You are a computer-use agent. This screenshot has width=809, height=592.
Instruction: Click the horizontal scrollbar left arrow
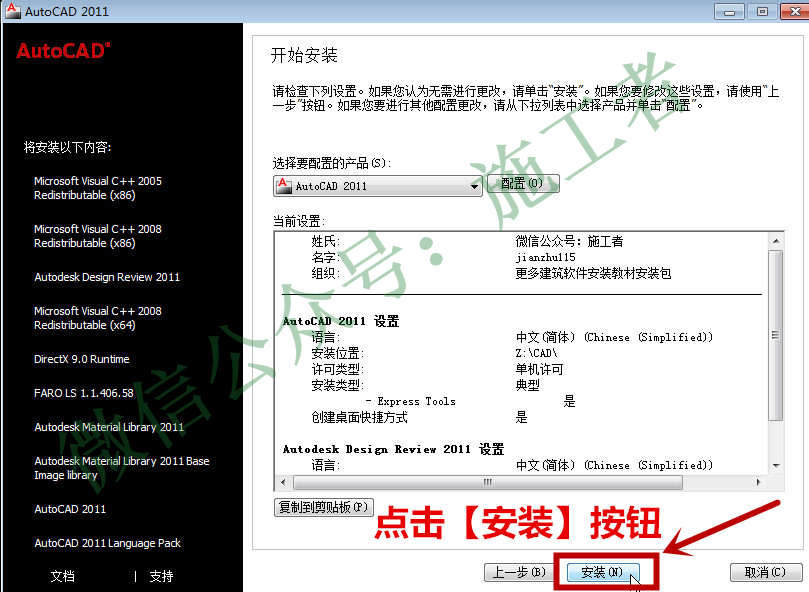[x=283, y=482]
